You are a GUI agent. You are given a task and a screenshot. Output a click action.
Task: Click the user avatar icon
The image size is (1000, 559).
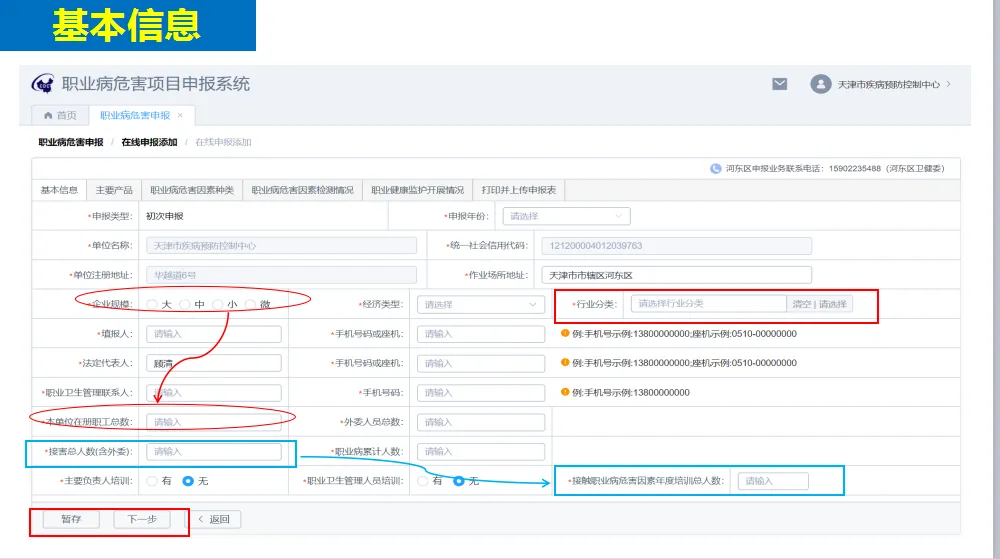click(x=821, y=84)
